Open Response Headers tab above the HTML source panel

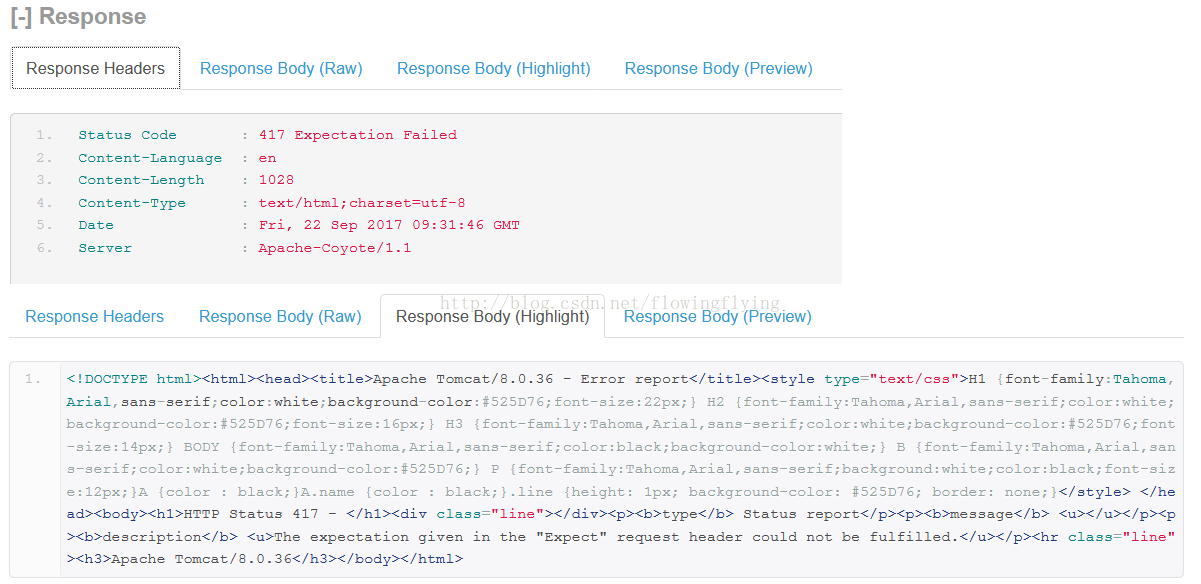tap(94, 316)
